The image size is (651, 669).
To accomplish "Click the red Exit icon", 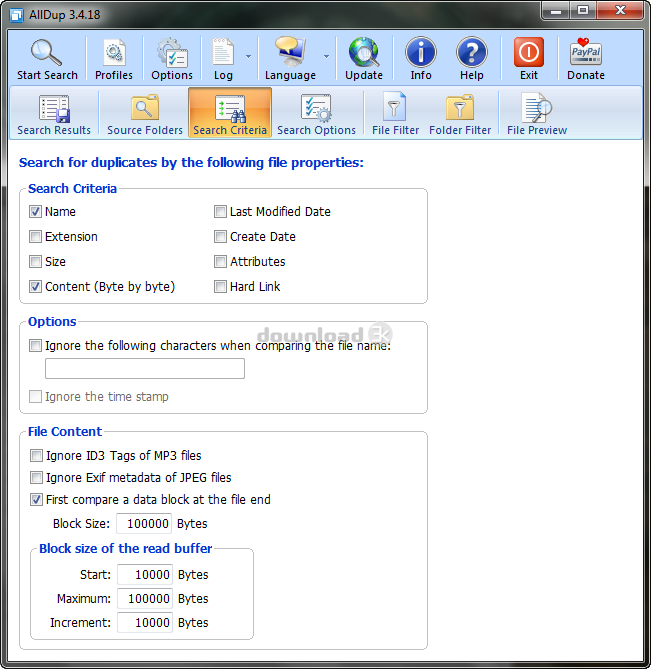I will (x=529, y=52).
